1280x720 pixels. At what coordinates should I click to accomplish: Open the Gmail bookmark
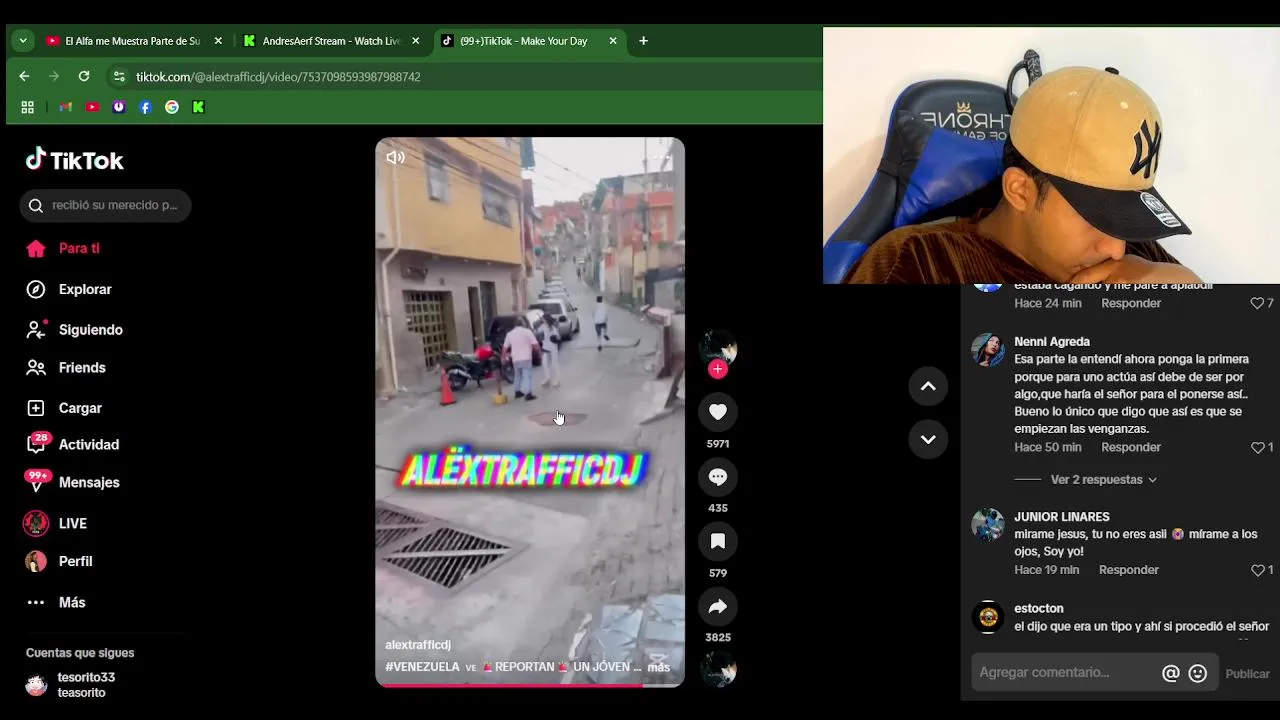66,107
